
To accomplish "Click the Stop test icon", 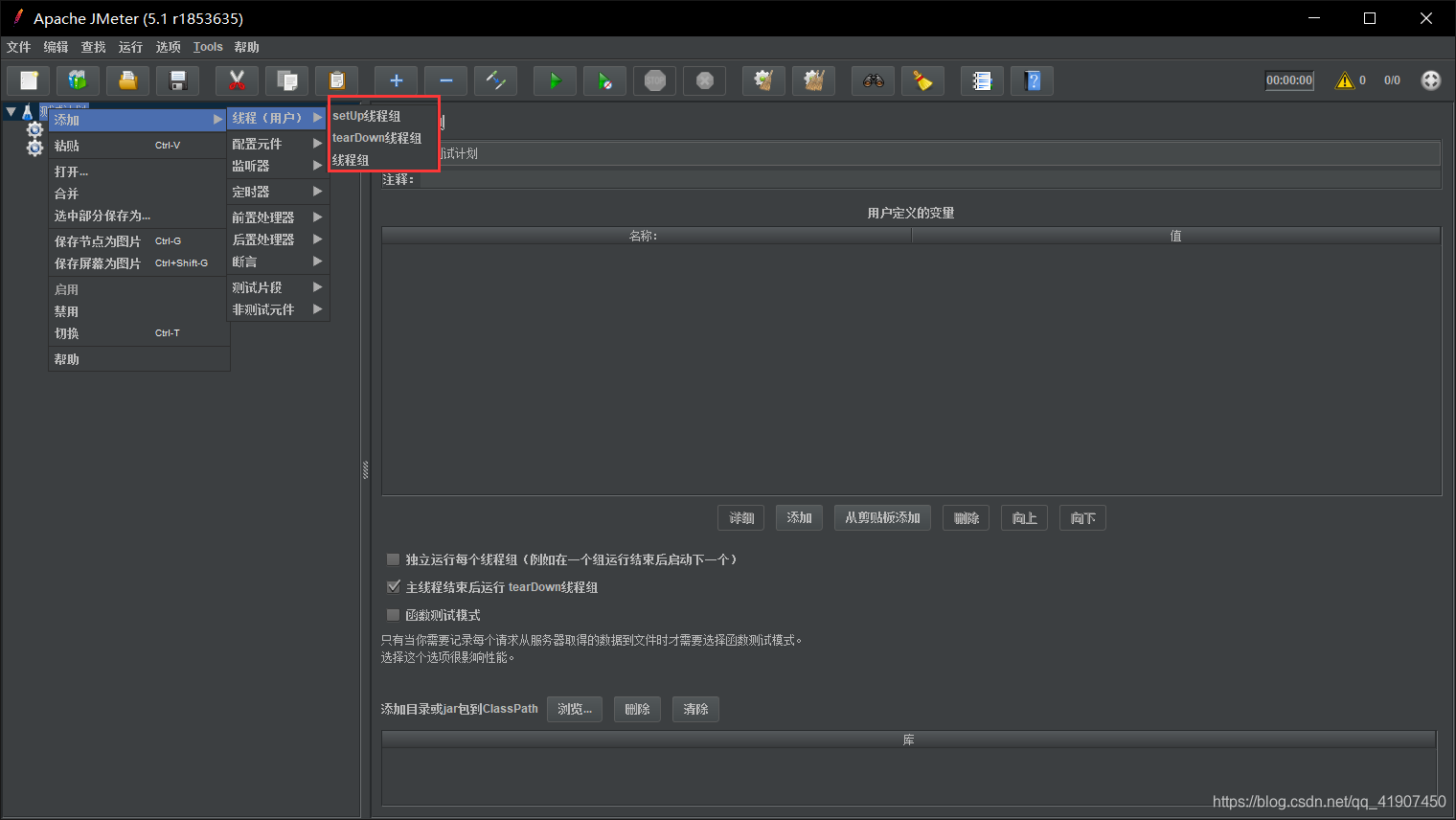I will pos(655,80).
